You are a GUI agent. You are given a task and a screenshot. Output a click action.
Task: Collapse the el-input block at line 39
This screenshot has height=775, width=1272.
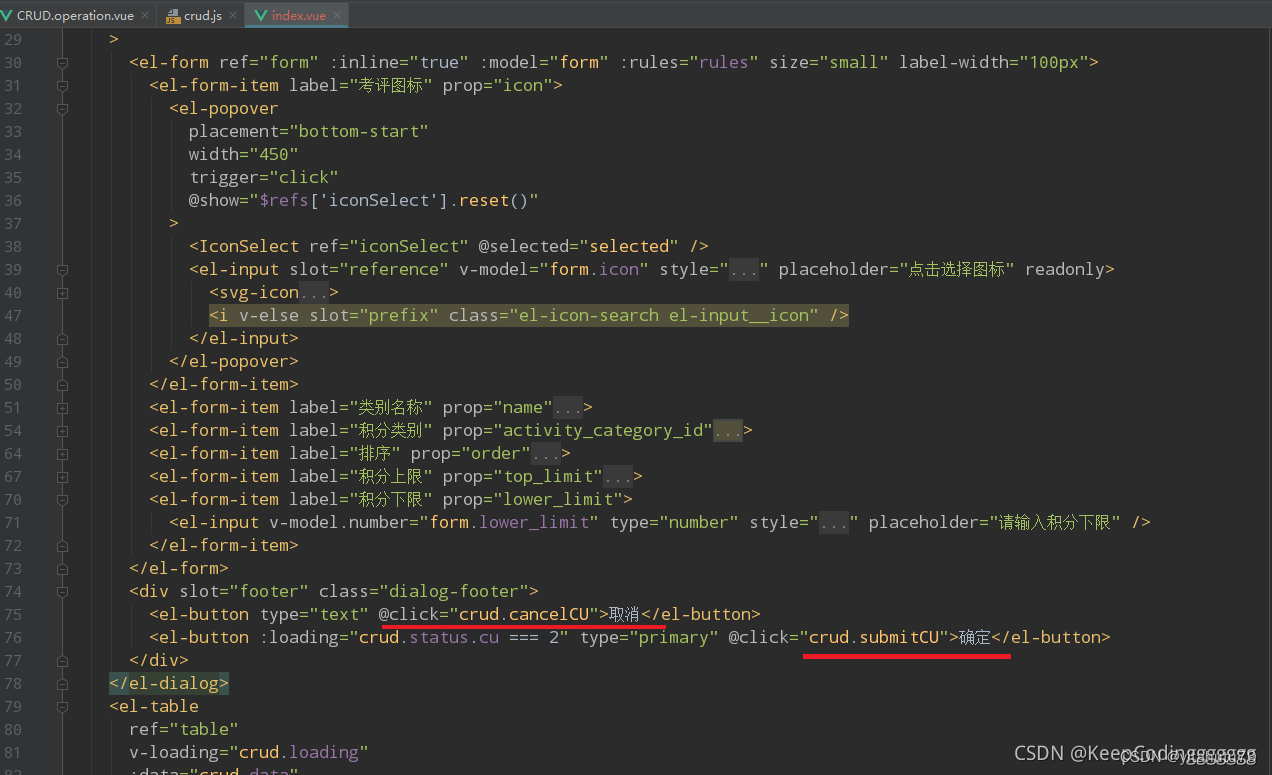coord(62,269)
